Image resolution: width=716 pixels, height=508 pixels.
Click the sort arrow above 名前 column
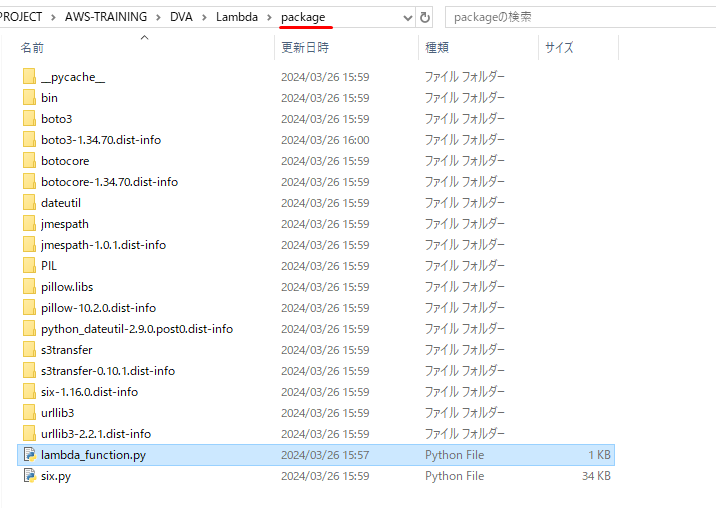pos(144,37)
